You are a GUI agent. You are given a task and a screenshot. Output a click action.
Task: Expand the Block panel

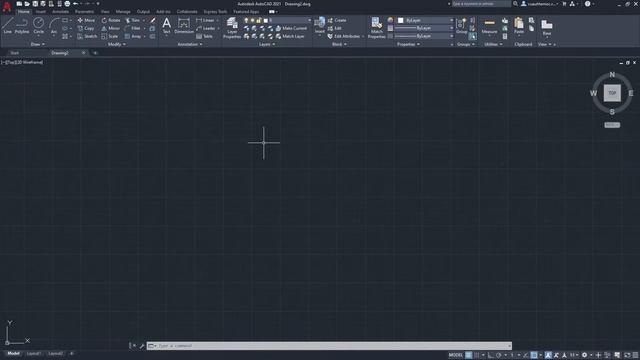tap(339, 44)
